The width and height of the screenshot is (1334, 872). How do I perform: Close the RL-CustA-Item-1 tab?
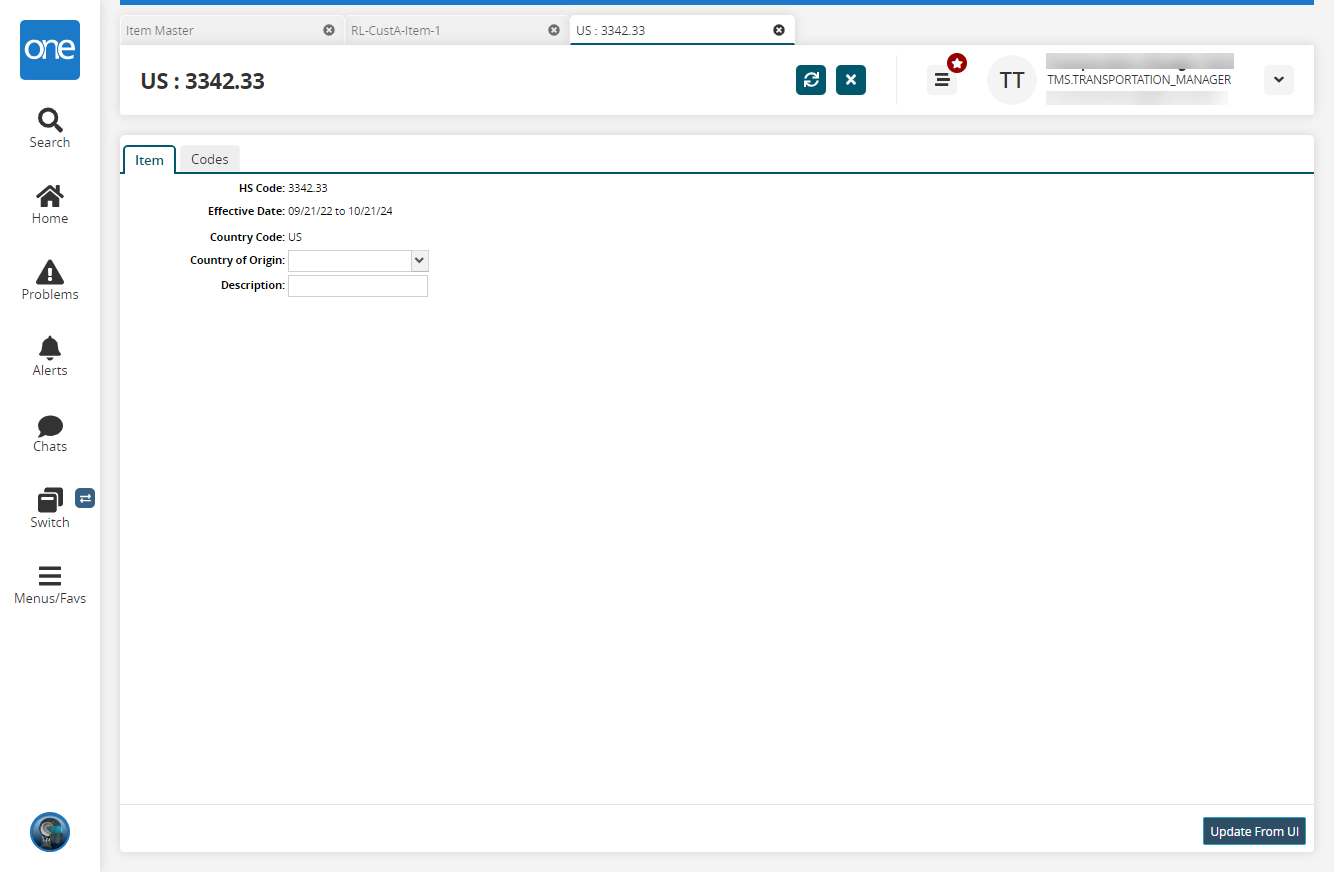(554, 30)
